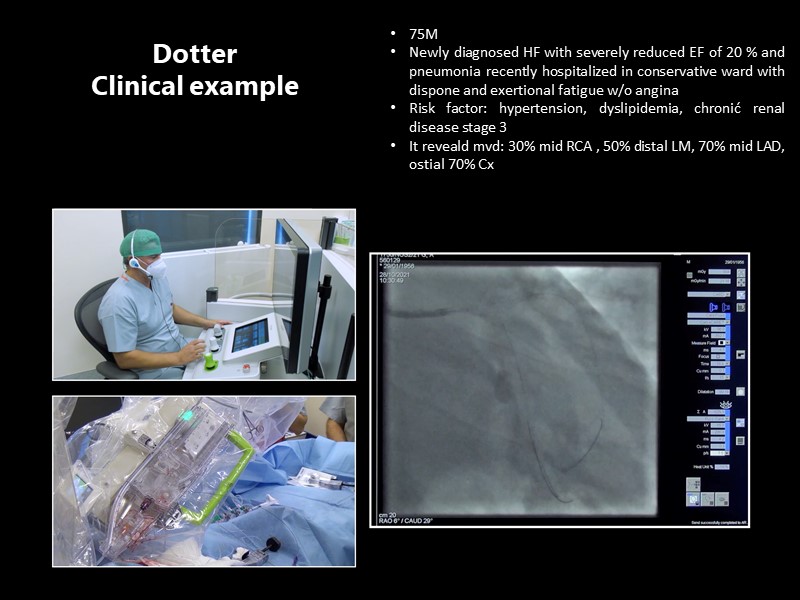Click the Dilatation value field
The width and height of the screenshot is (800, 600).
pyautogui.click(x=721, y=391)
